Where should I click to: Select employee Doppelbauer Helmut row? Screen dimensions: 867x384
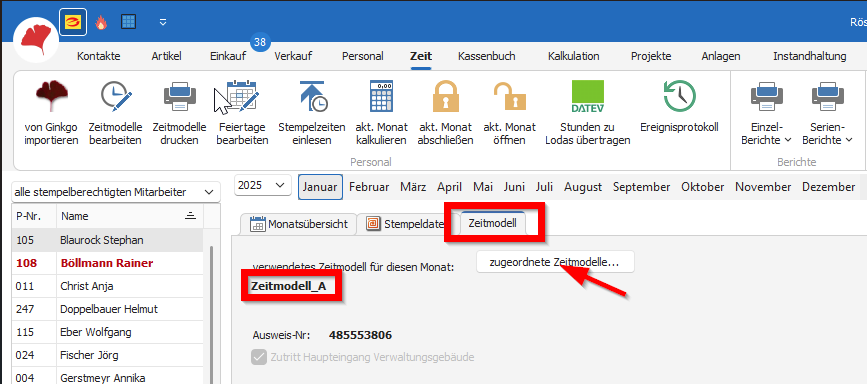[107, 309]
